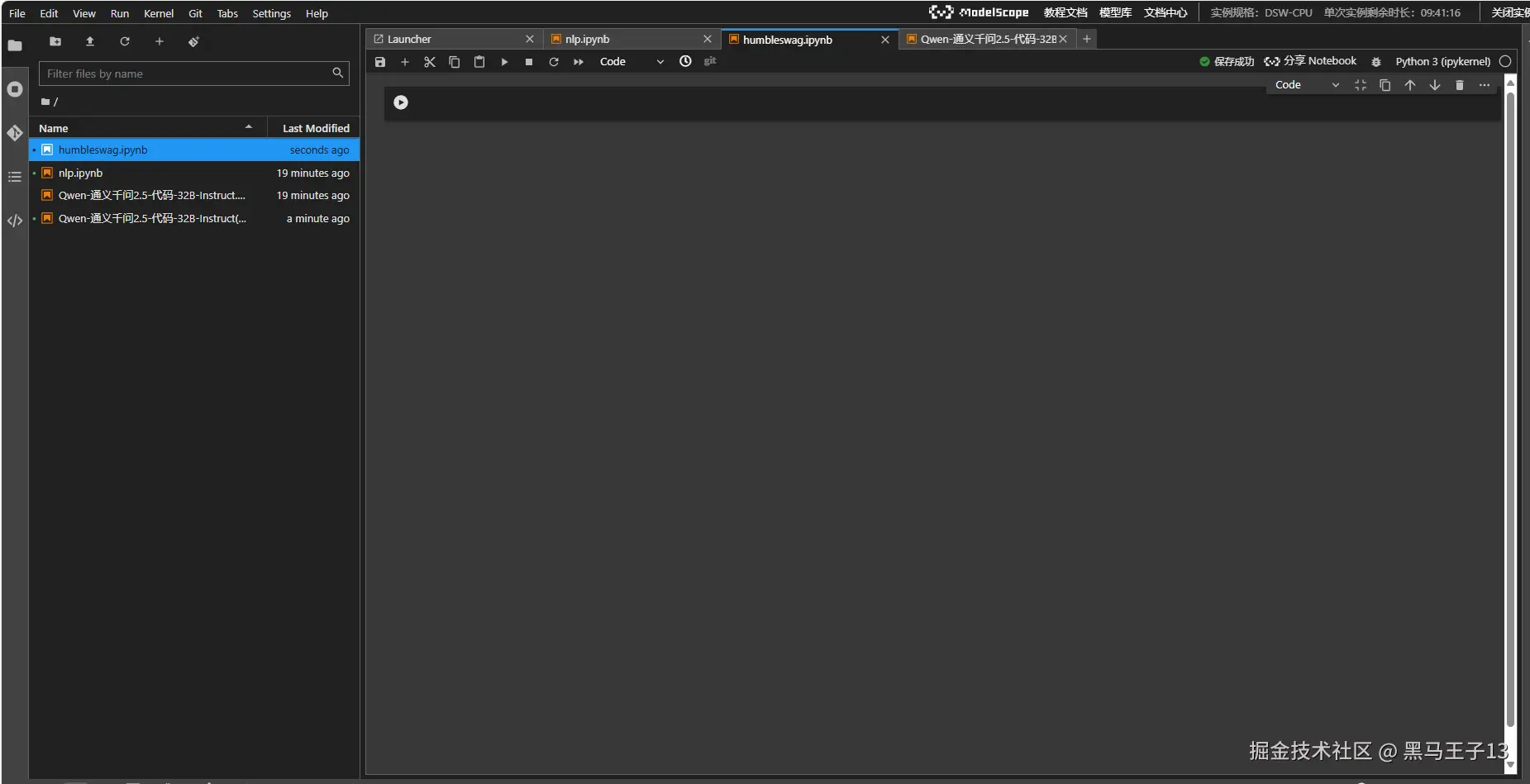The height and width of the screenshot is (784, 1530).
Task: Open a new launcher with plus icon
Action: pyautogui.click(x=160, y=41)
